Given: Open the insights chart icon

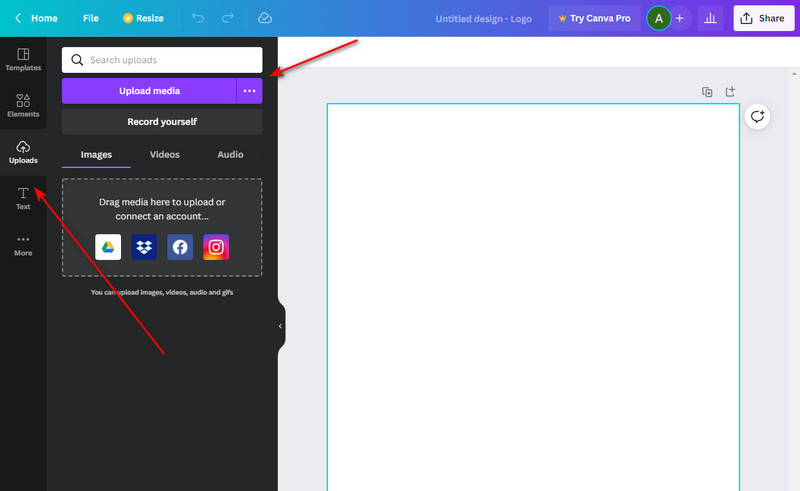Looking at the screenshot, I should 711,18.
